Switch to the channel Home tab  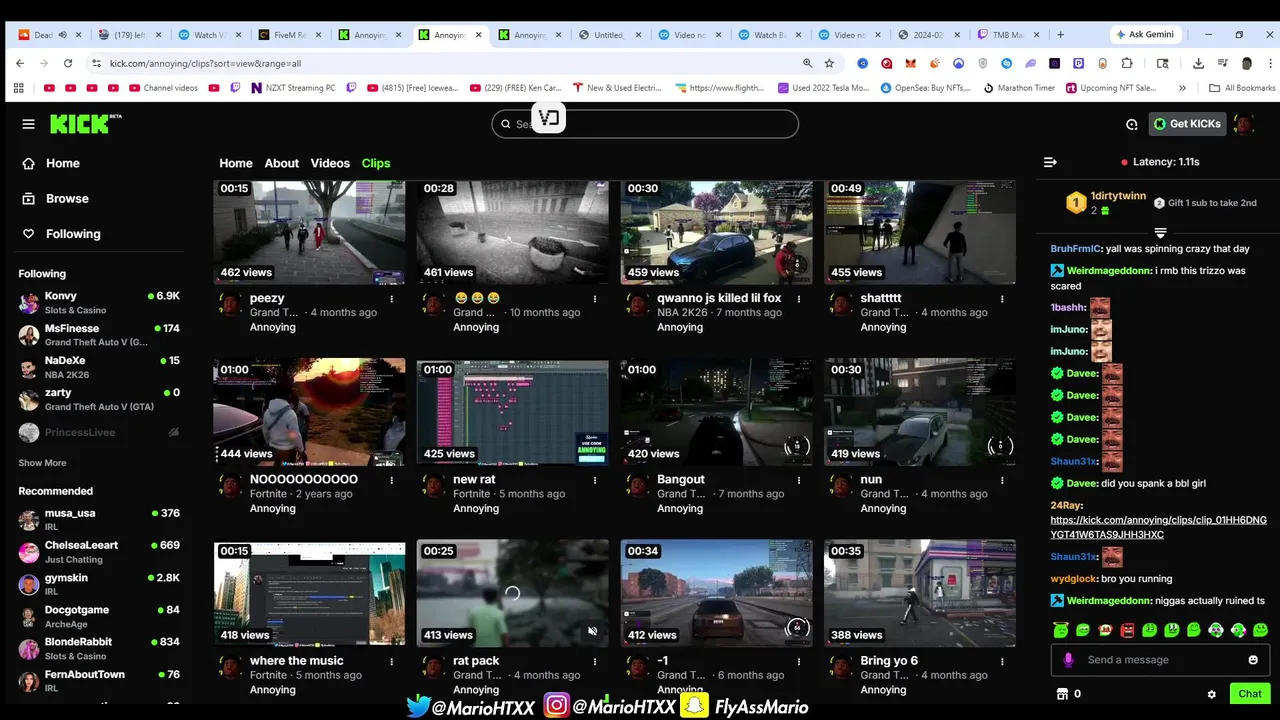click(x=236, y=163)
